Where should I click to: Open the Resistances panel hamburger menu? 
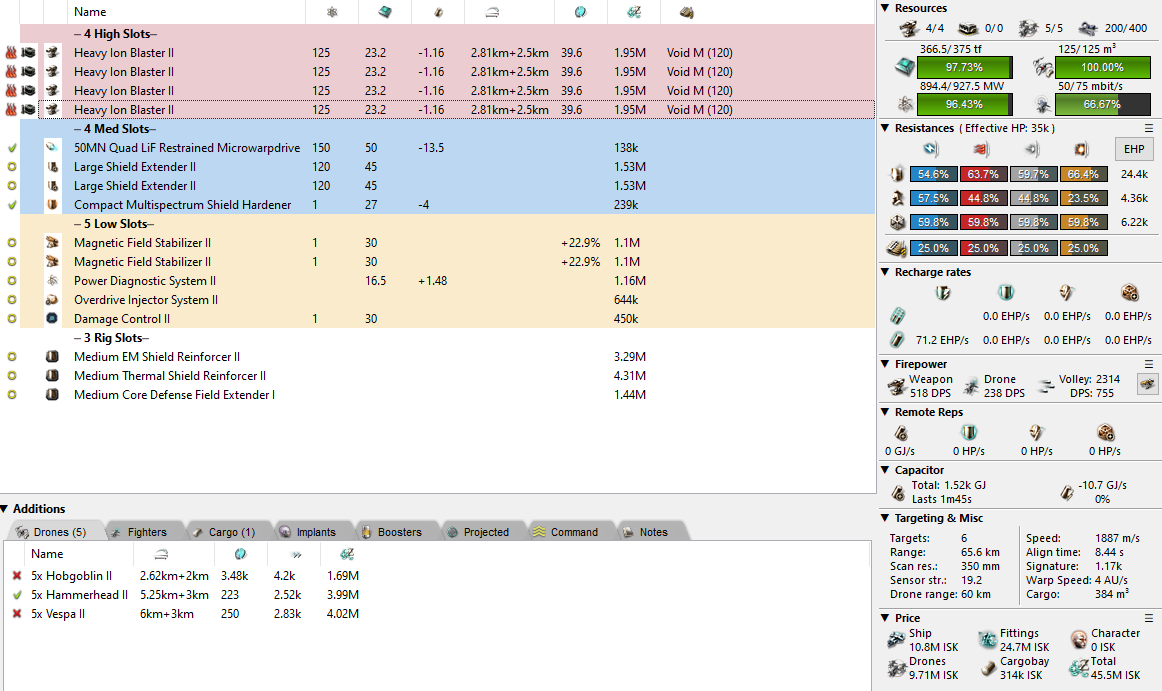pyautogui.click(x=1149, y=128)
